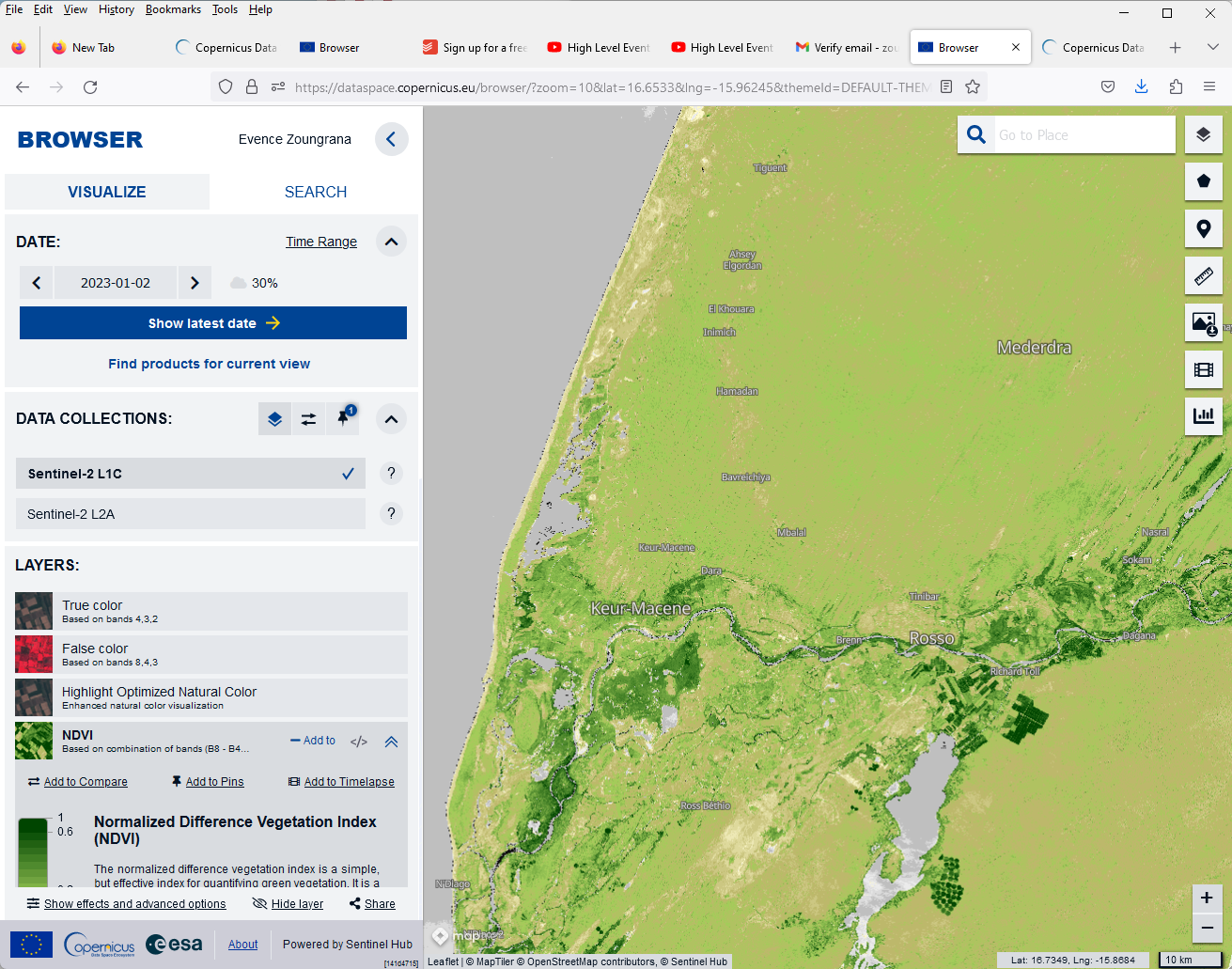Open Firefox extensions icon
Viewport: 1232px width, 969px height.
[x=1176, y=86]
